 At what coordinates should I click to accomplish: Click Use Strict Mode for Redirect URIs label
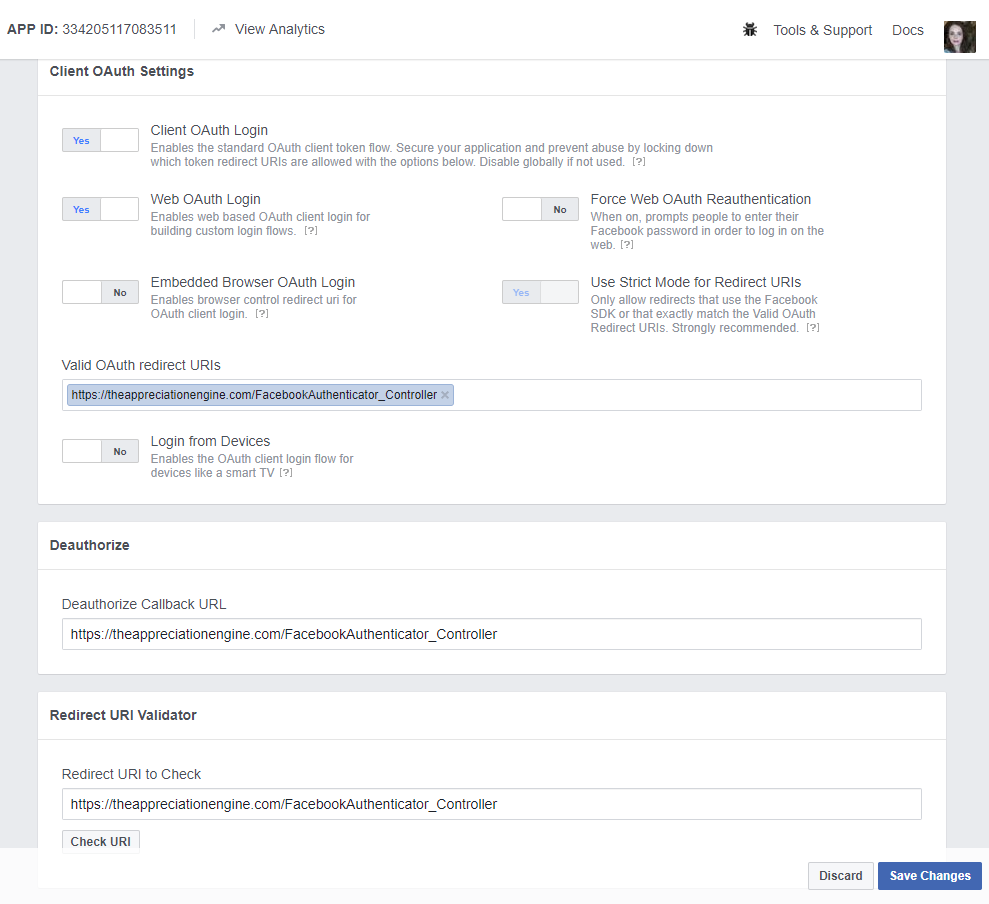[x=696, y=282]
